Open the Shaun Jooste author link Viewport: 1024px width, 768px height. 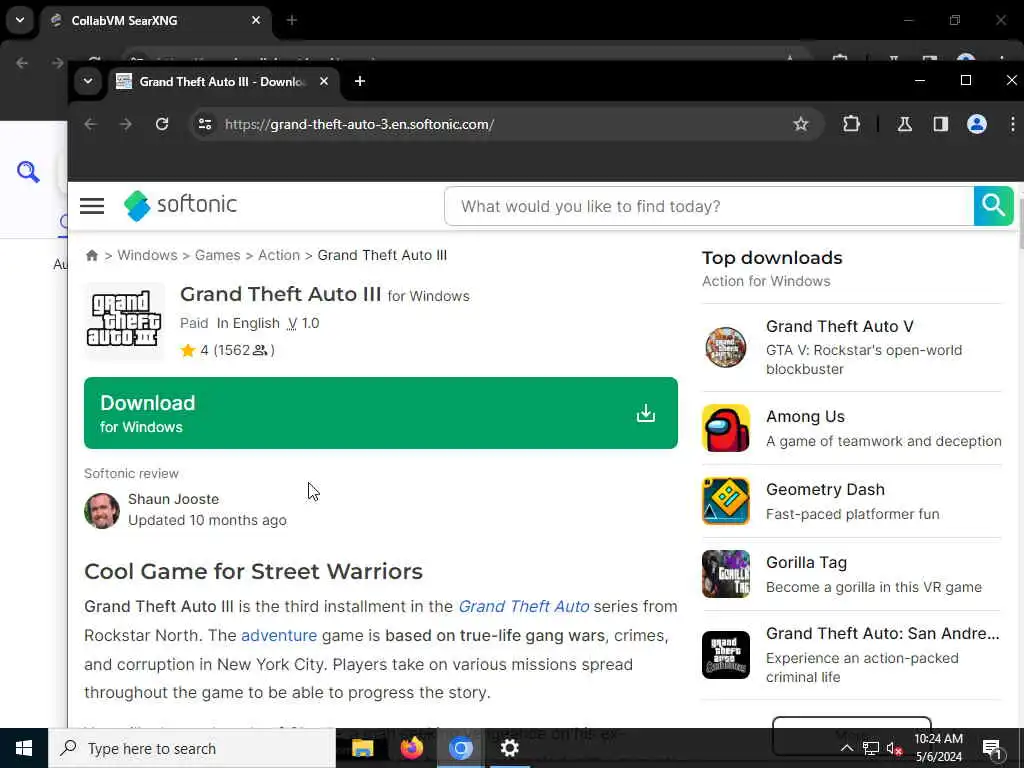click(x=174, y=499)
